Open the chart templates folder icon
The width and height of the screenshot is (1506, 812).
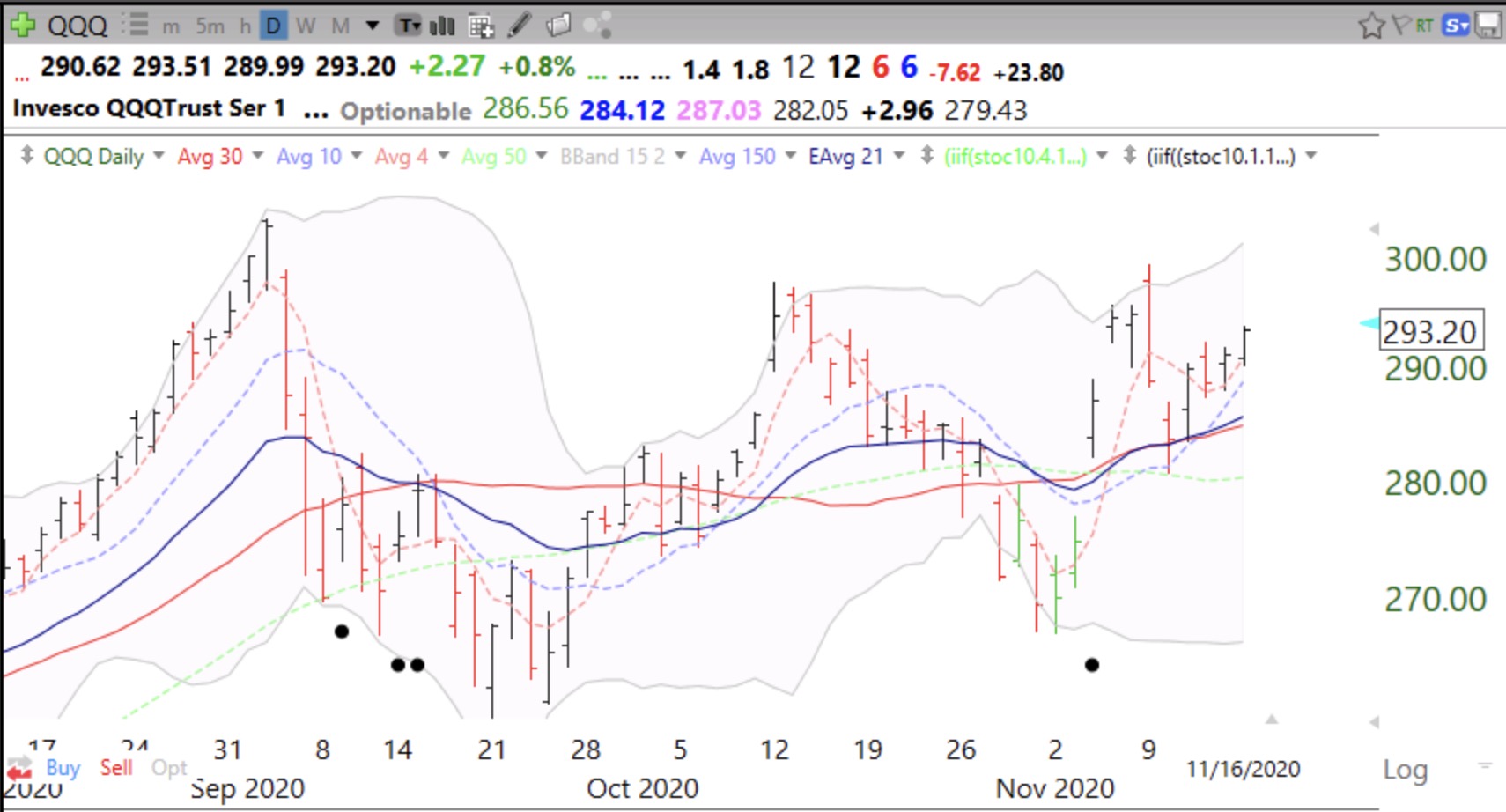tap(558, 25)
